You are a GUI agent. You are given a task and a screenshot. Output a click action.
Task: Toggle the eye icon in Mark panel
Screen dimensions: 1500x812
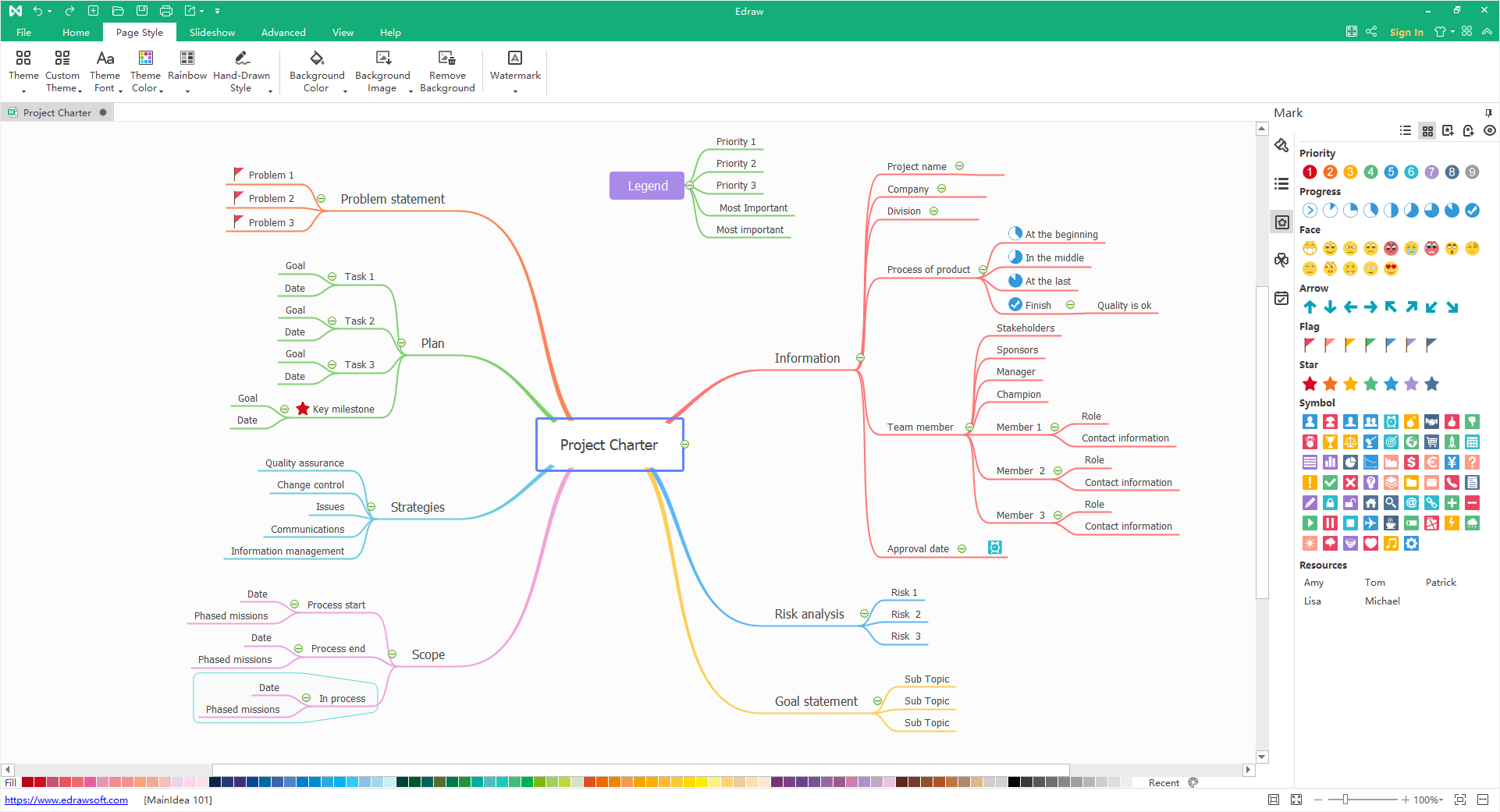1489,131
